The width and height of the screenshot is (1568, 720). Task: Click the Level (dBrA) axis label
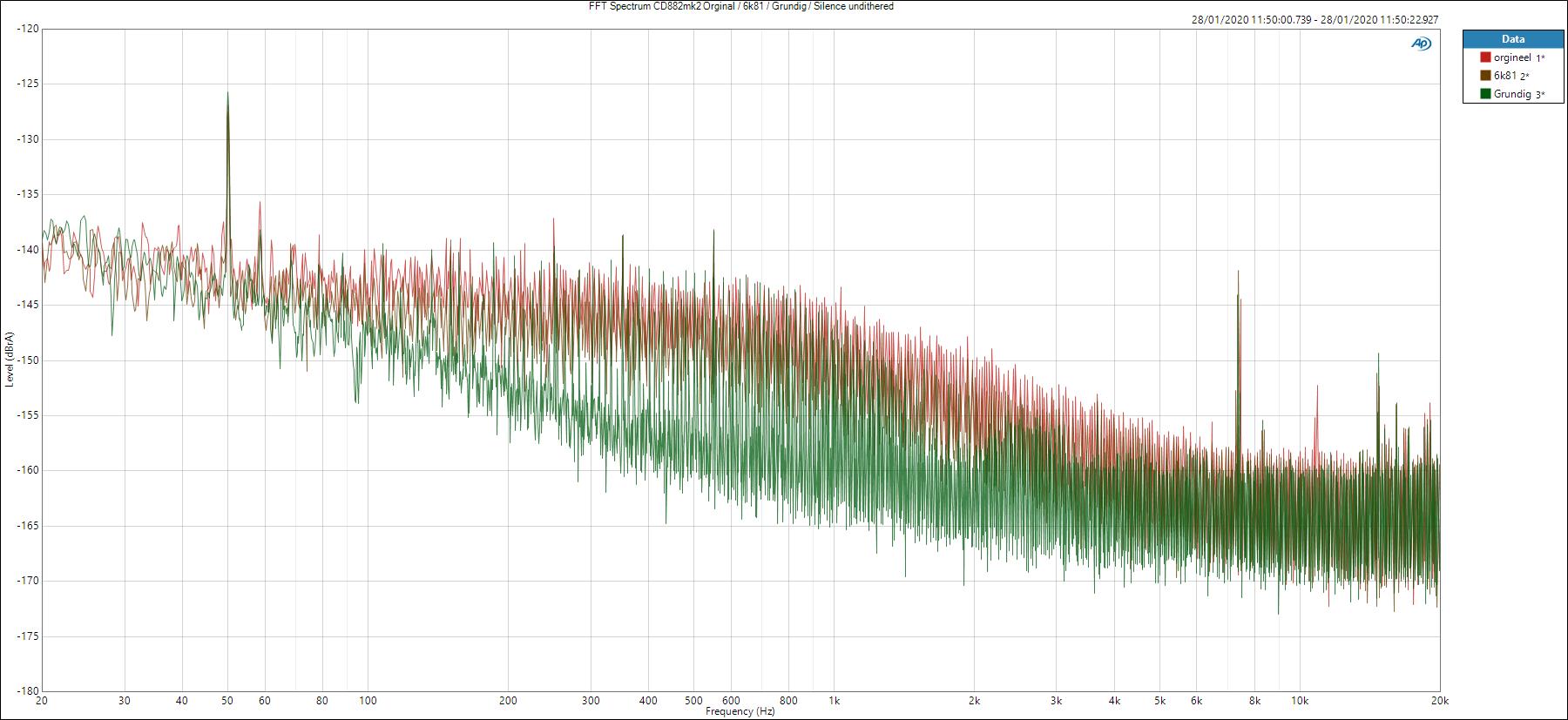(x=9, y=359)
